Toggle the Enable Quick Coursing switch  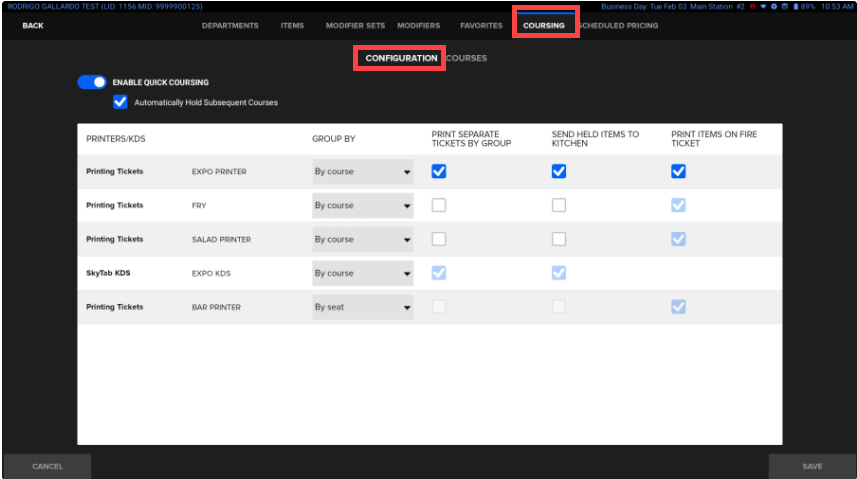(x=92, y=82)
